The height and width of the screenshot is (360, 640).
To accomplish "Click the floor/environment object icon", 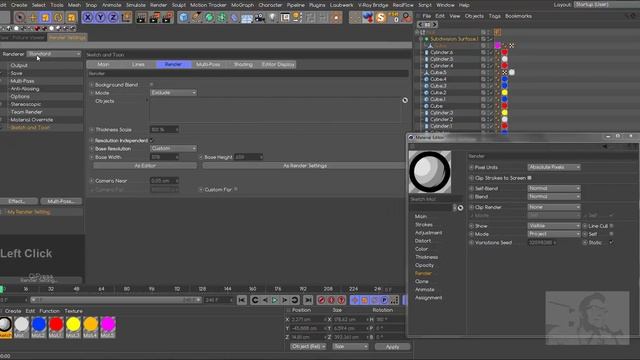I will tap(247, 18).
